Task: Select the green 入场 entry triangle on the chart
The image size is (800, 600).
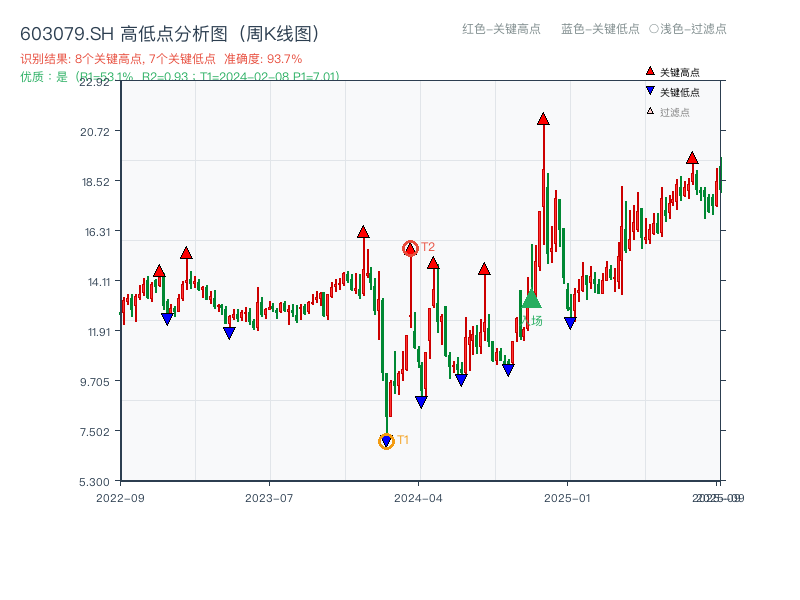Action: 532,300
